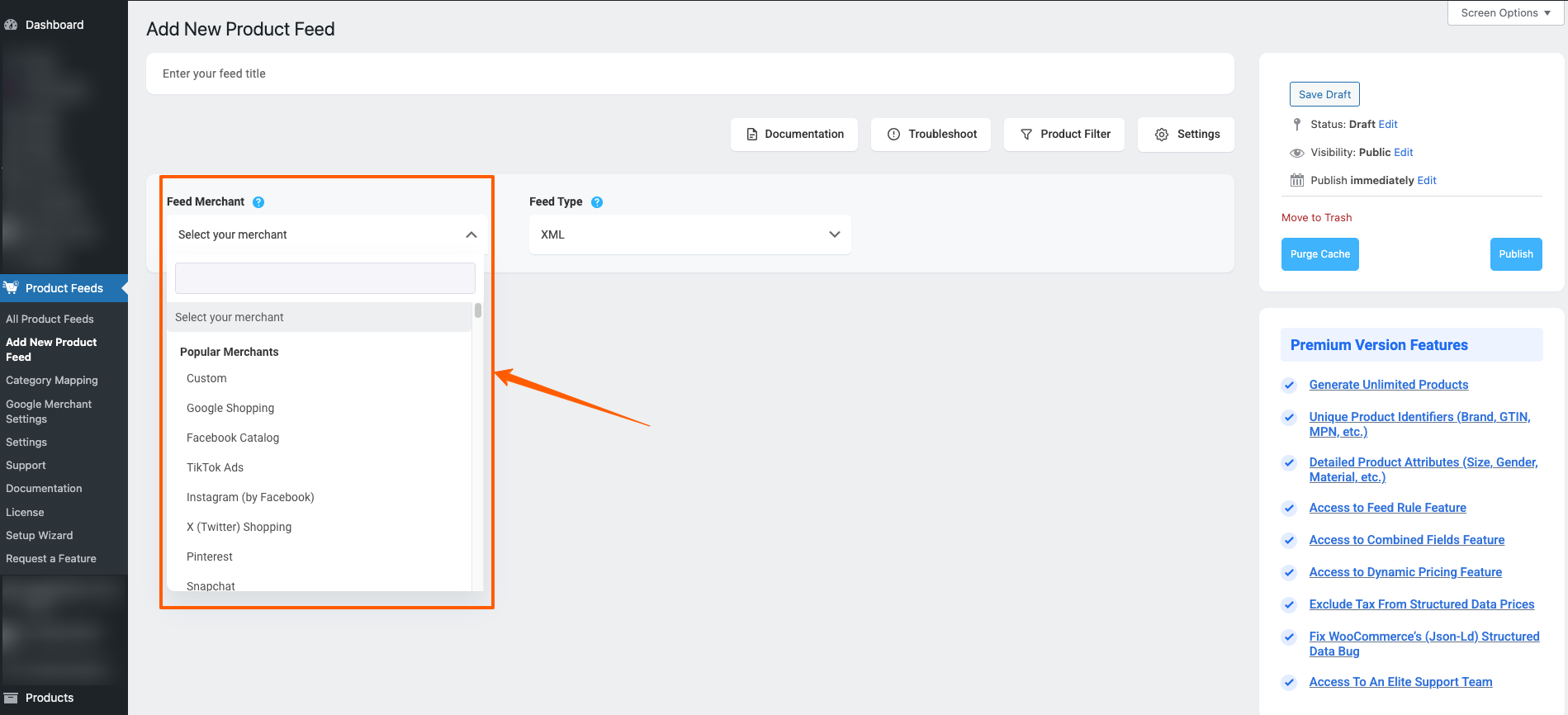Open the Product Filter button

click(1064, 135)
